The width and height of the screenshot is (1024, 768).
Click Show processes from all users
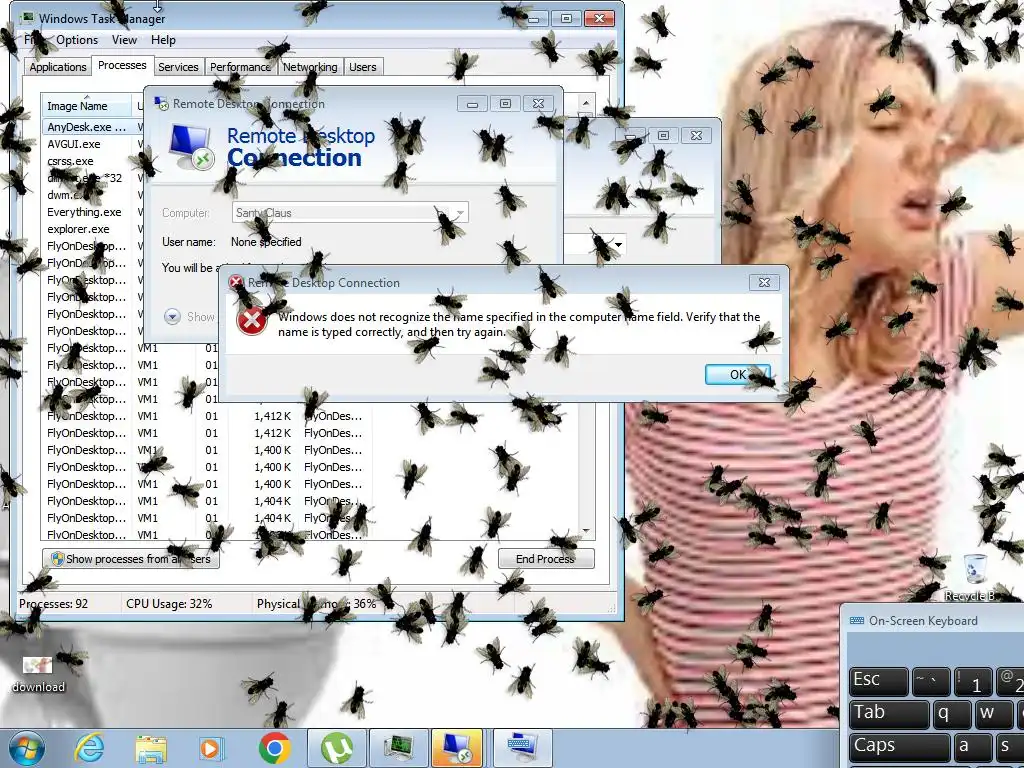click(131, 559)
